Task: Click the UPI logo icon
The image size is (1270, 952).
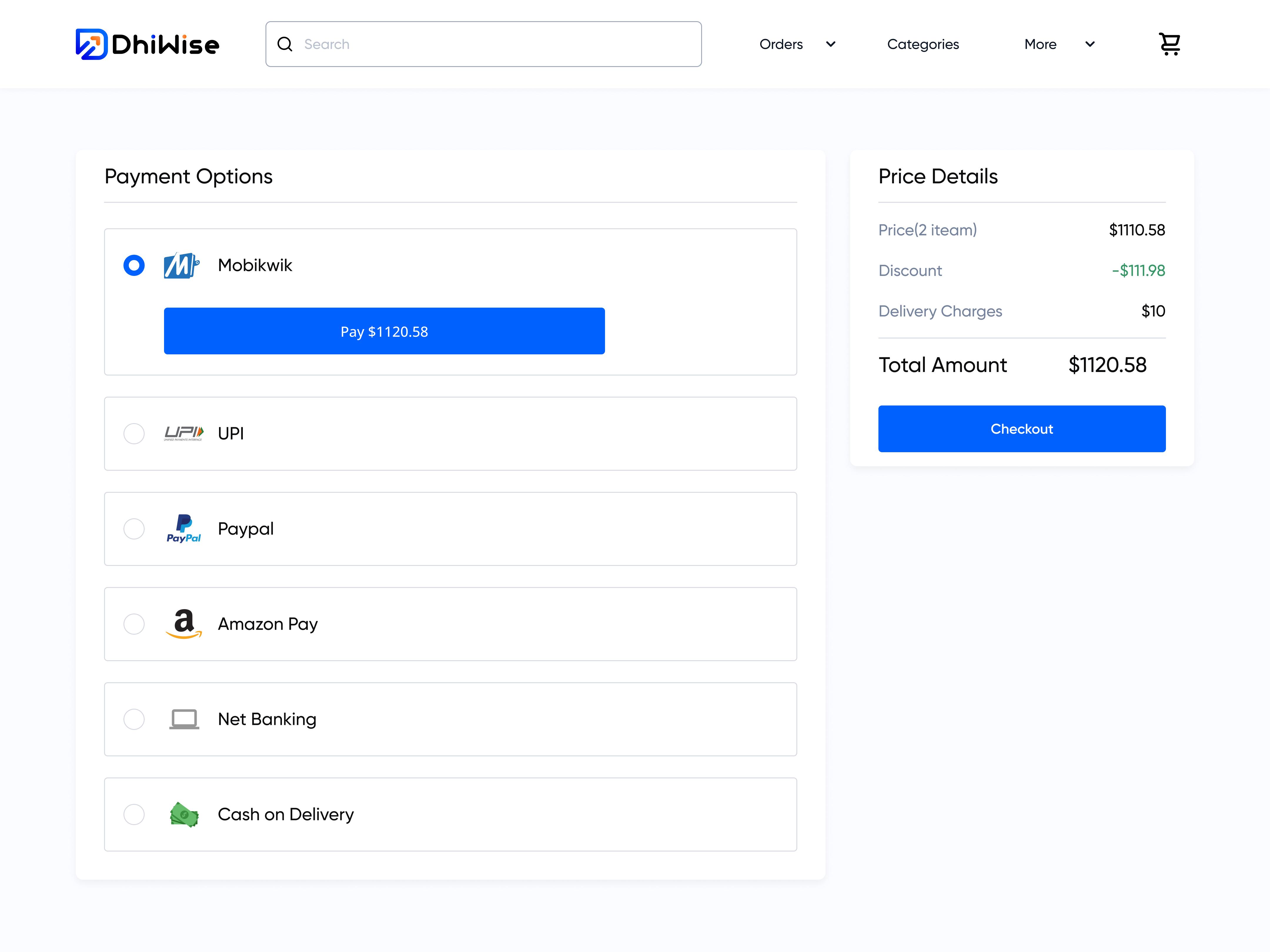Action: (x=184, y=433)
